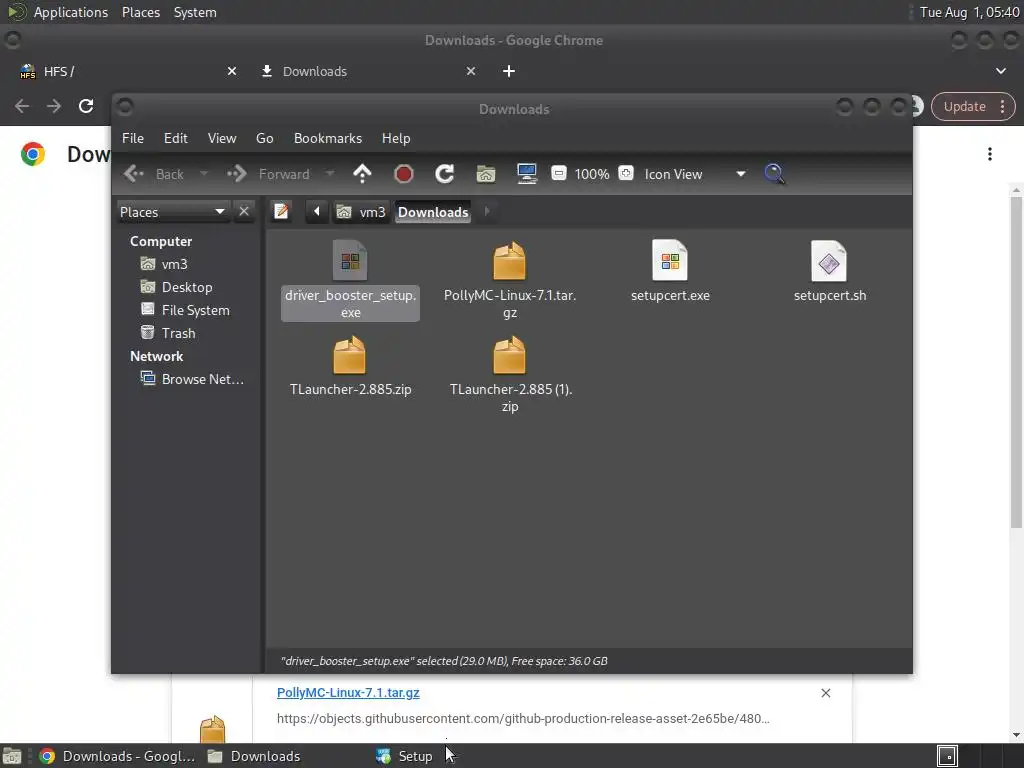1024x768 pixels.
Task: Open View menu in file manager
Action: tap(222, 138)
